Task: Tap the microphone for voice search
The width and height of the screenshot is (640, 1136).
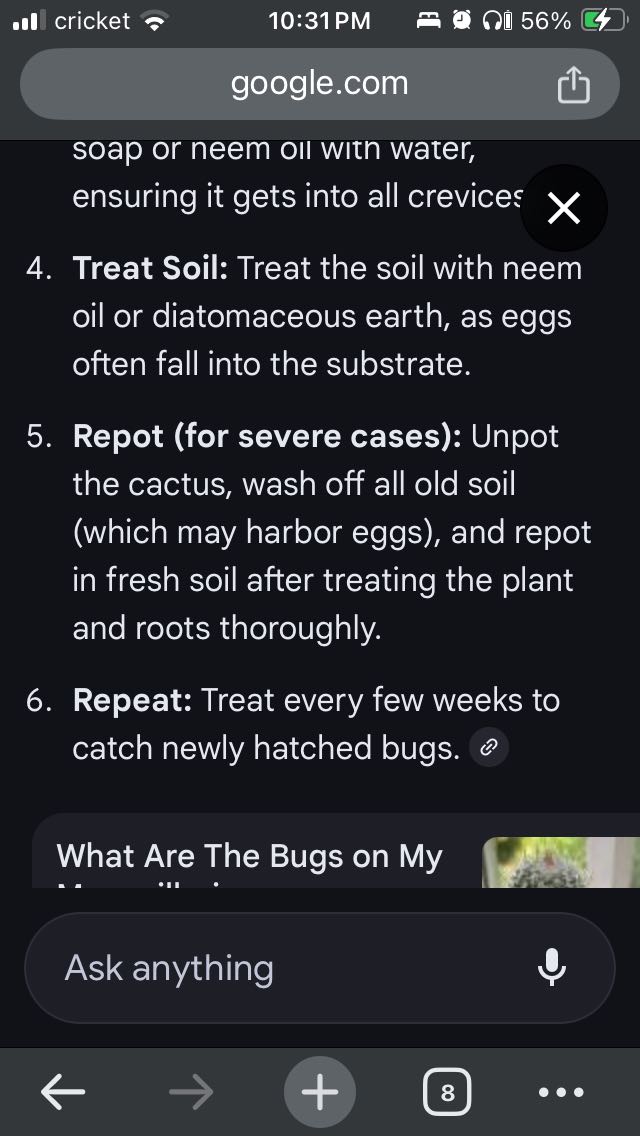Action: click(552, 967)
